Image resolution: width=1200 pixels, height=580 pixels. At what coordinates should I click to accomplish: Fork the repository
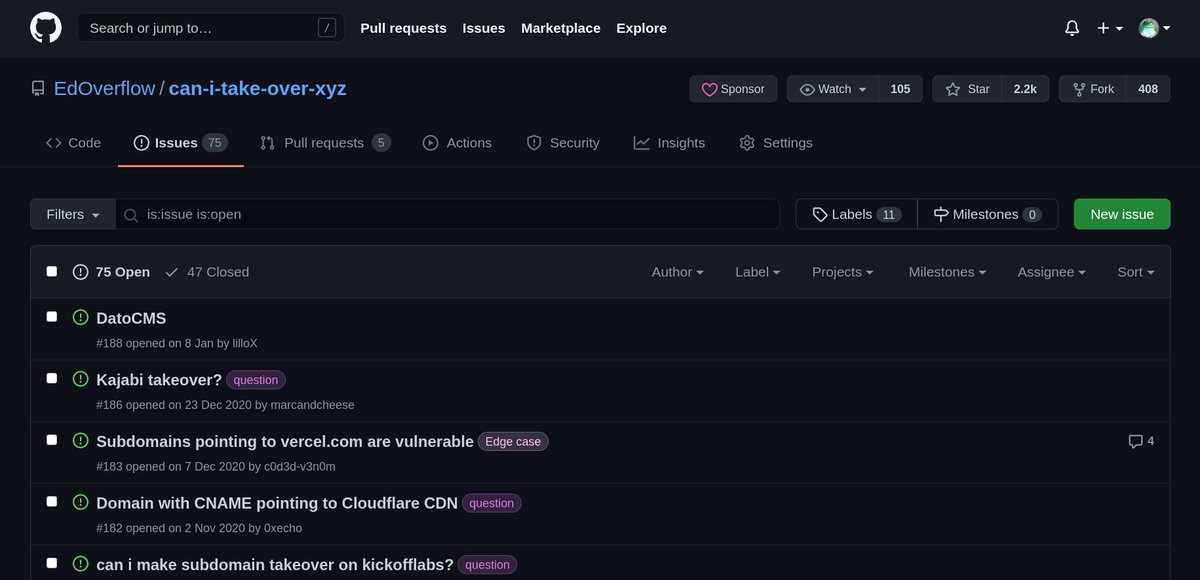tap(1093, 89)
